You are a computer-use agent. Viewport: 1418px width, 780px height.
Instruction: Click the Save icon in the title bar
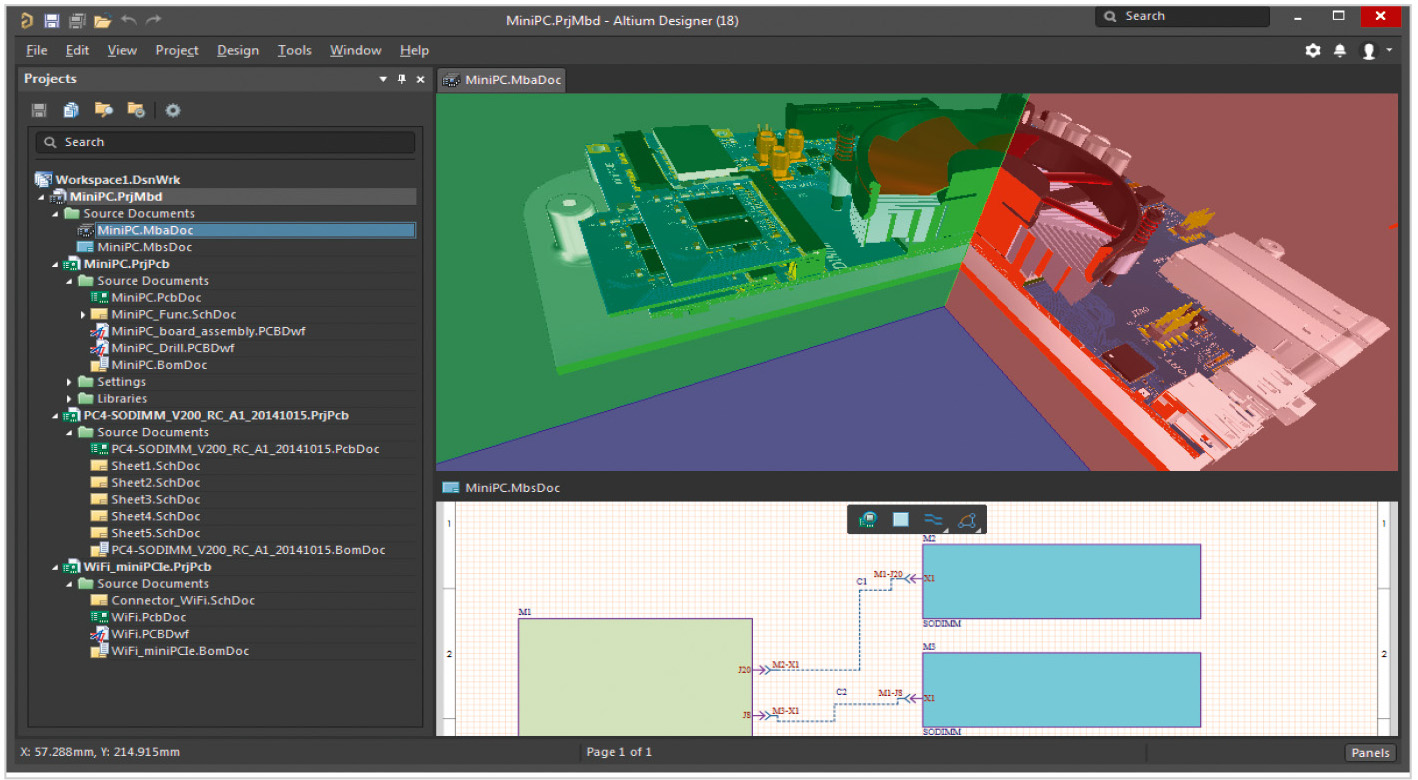click(52, 19)
